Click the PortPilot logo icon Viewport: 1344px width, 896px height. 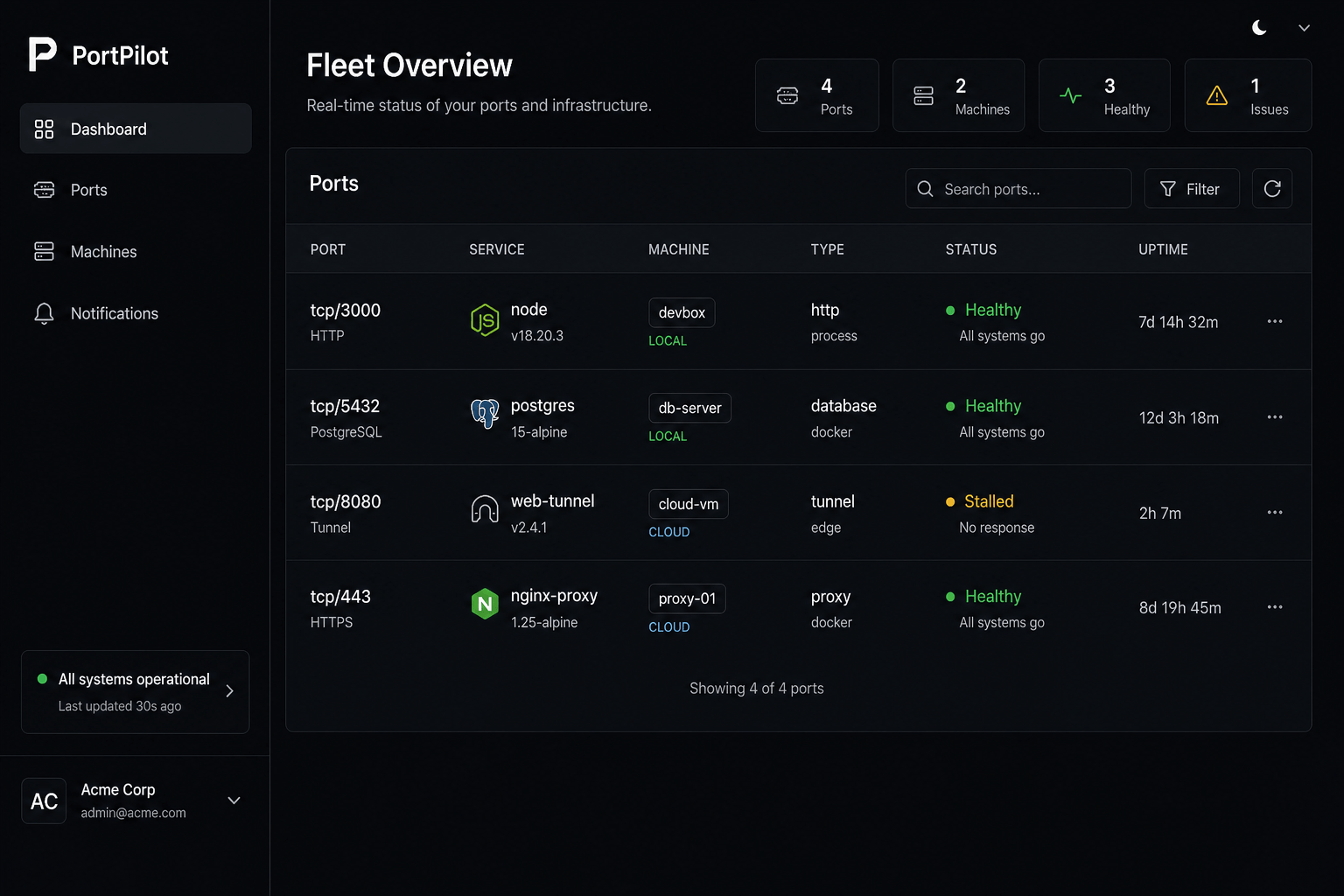point(42,54)
